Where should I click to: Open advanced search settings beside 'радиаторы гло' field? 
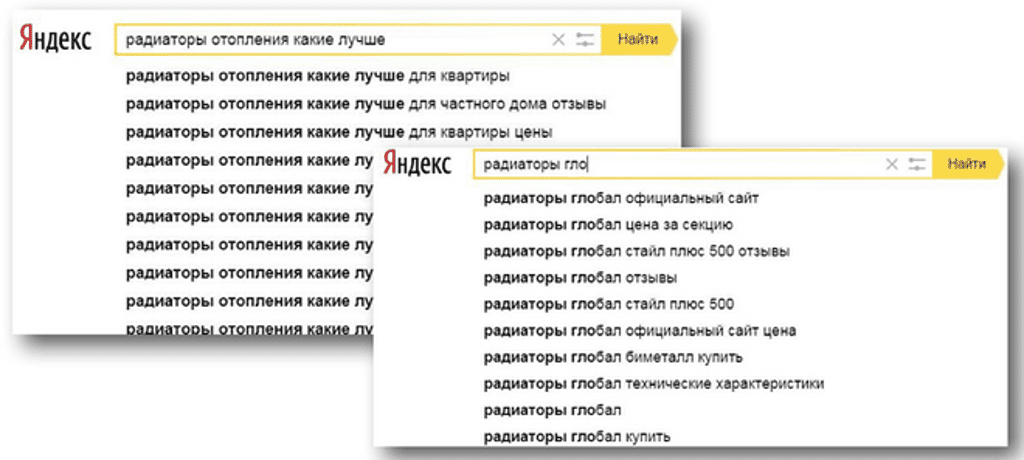click(x=918, y=165)
